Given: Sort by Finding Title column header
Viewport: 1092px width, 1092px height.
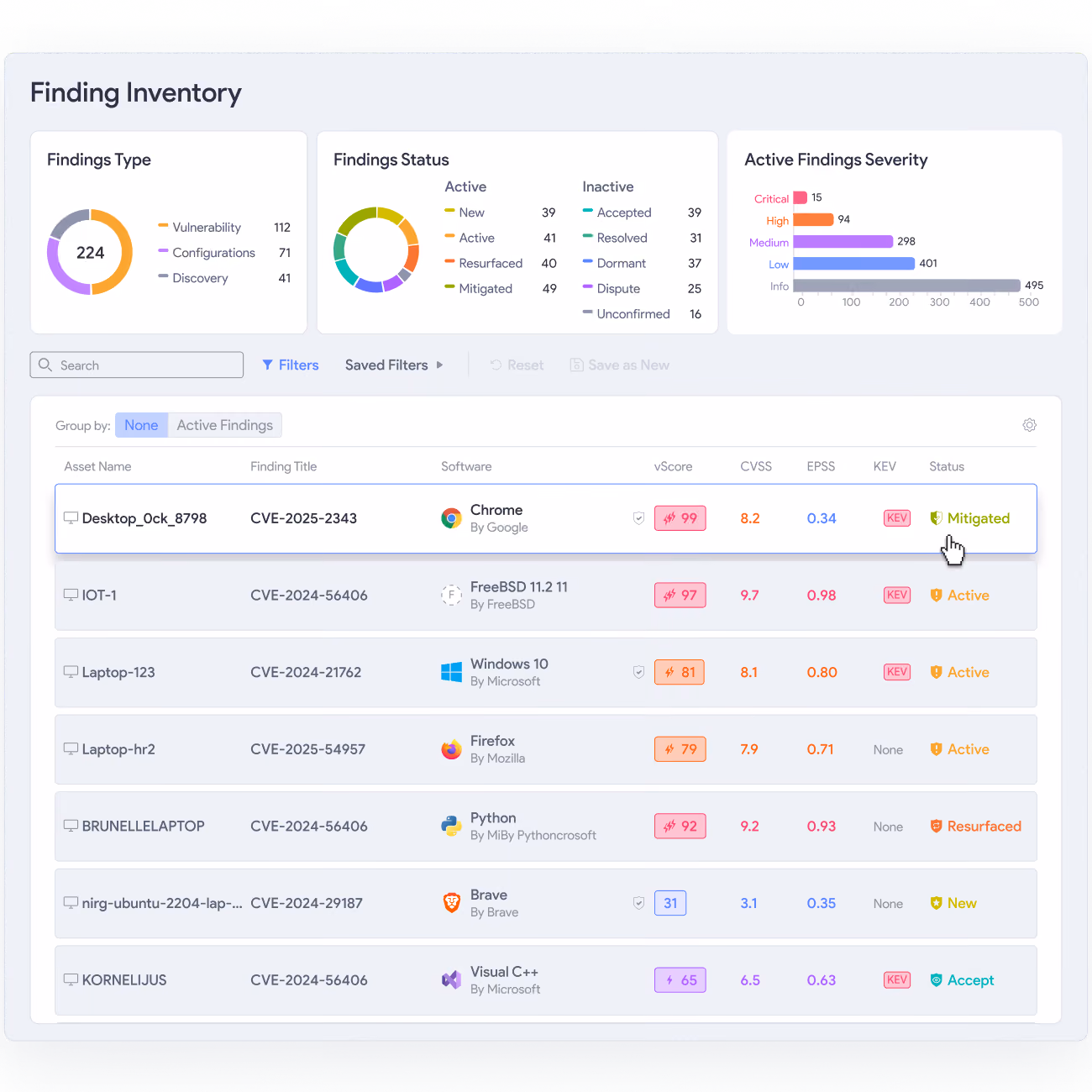Looking at the screenshot, I should coord(284,466).
